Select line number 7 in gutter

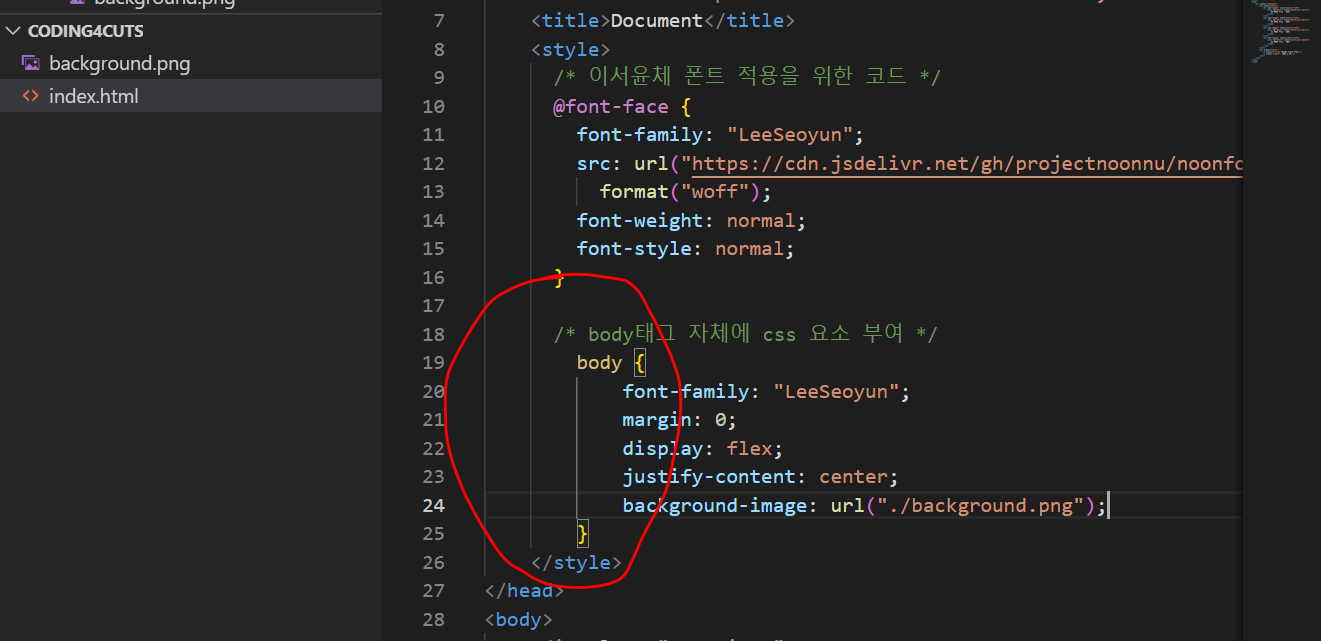440,20
